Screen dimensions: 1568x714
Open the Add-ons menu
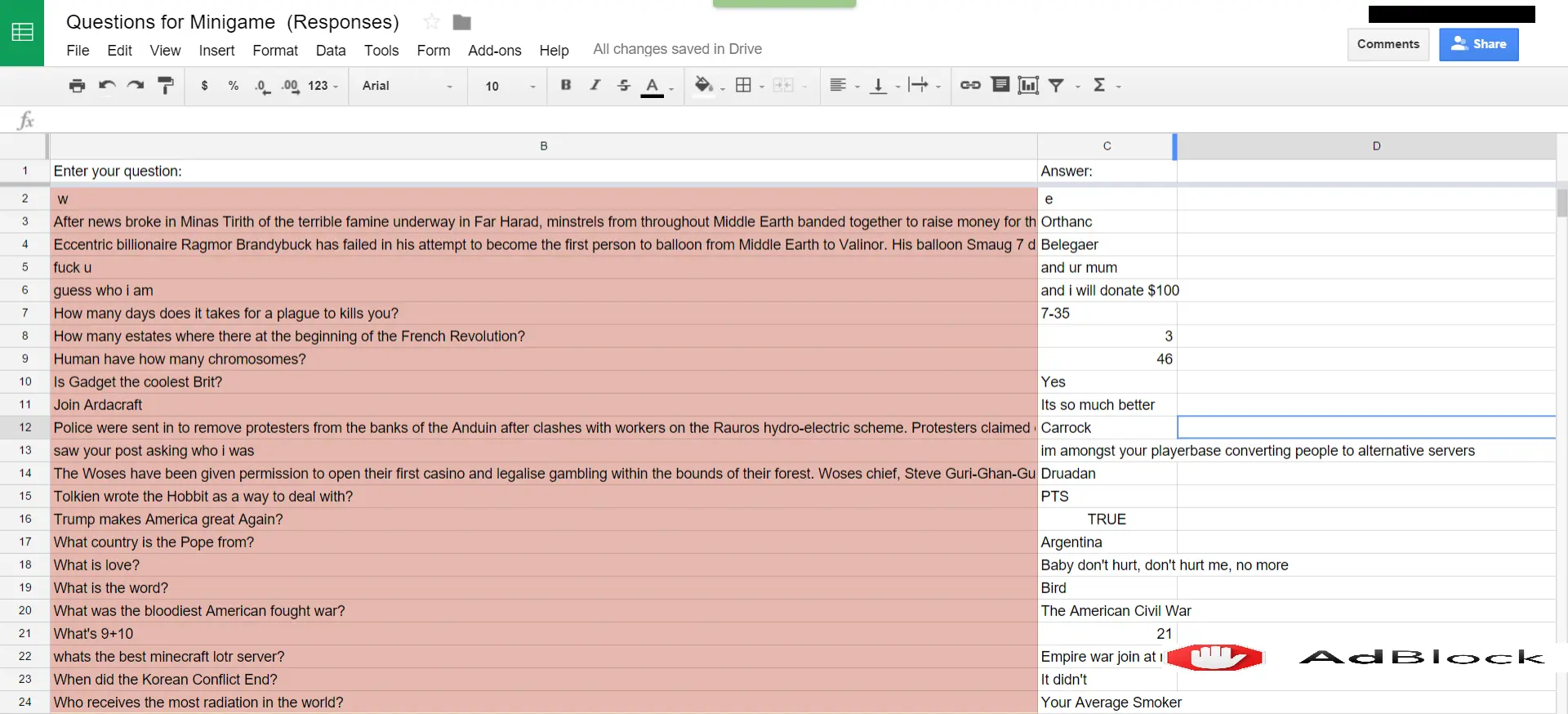click(494, 51)
